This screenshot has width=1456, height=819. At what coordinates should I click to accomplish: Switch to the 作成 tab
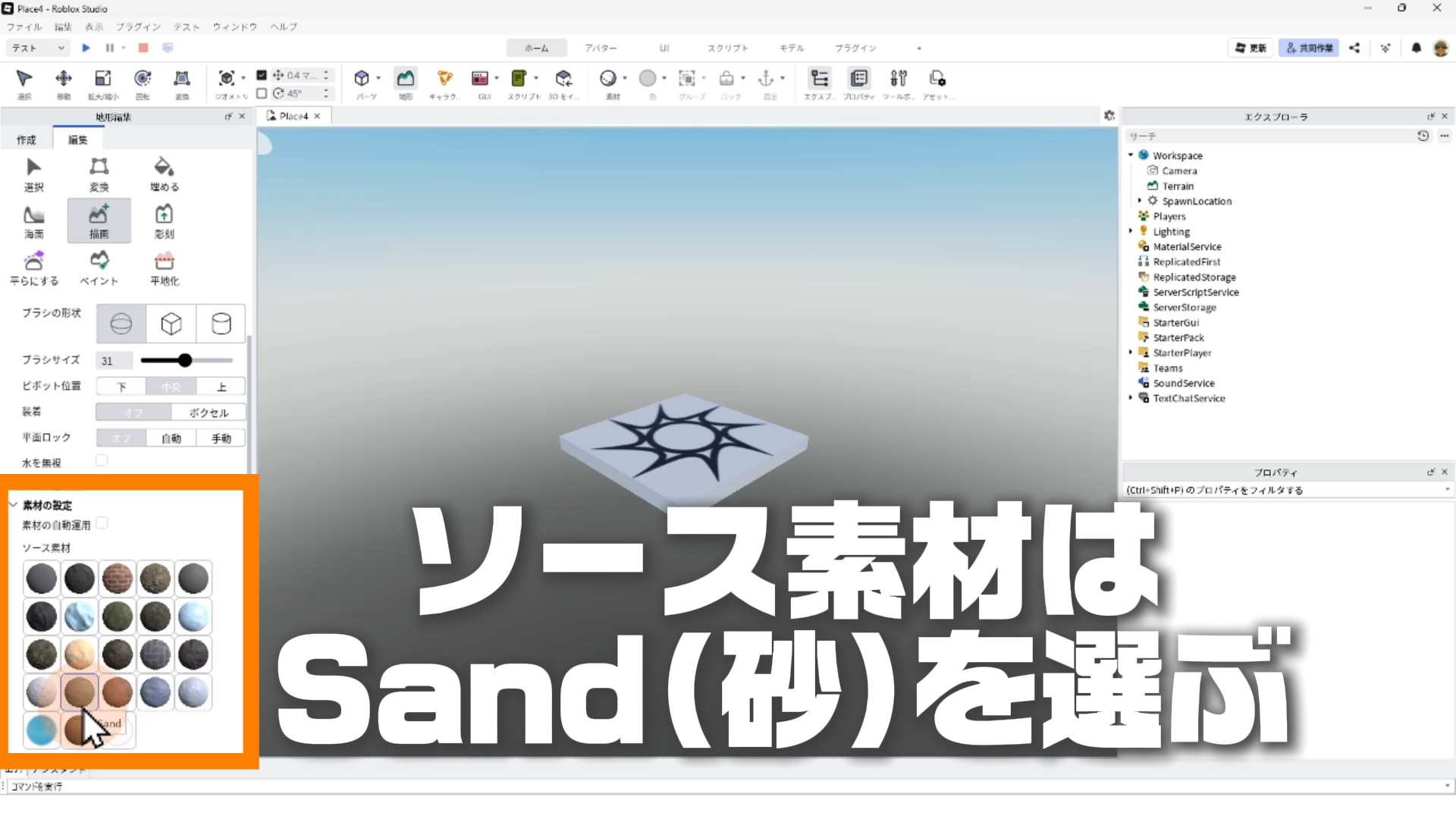pyautogui.click(x=27, y=140)
